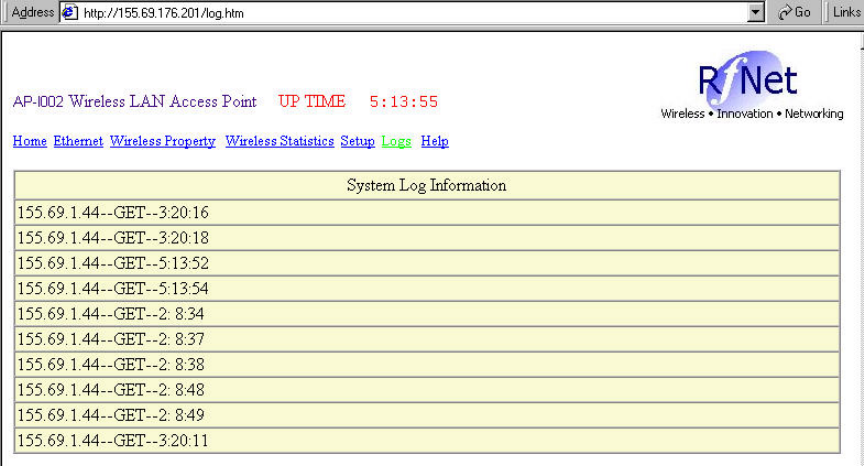Select log entry GET--2: 8:34
Image resolution: width=864 pixels, height=466 pixels.
(x=426, y=314)
